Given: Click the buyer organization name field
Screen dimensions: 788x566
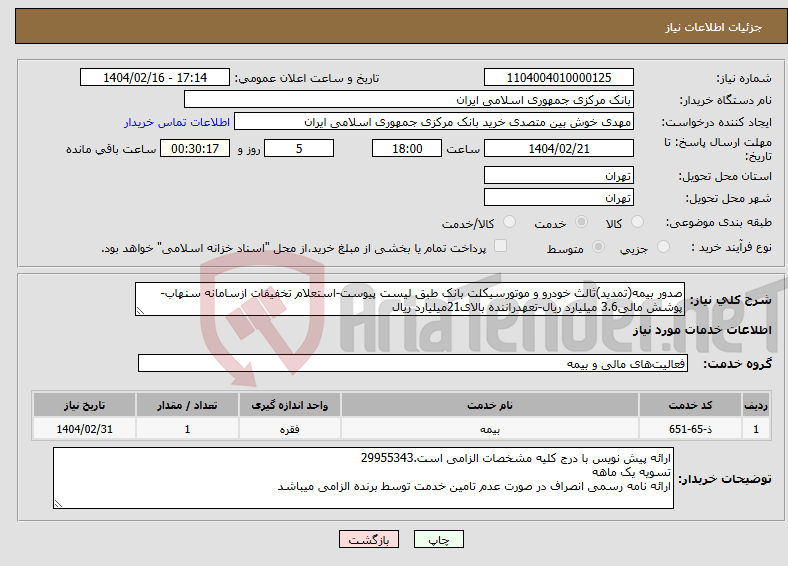Looking at the screenshot, I should [409, 100].
